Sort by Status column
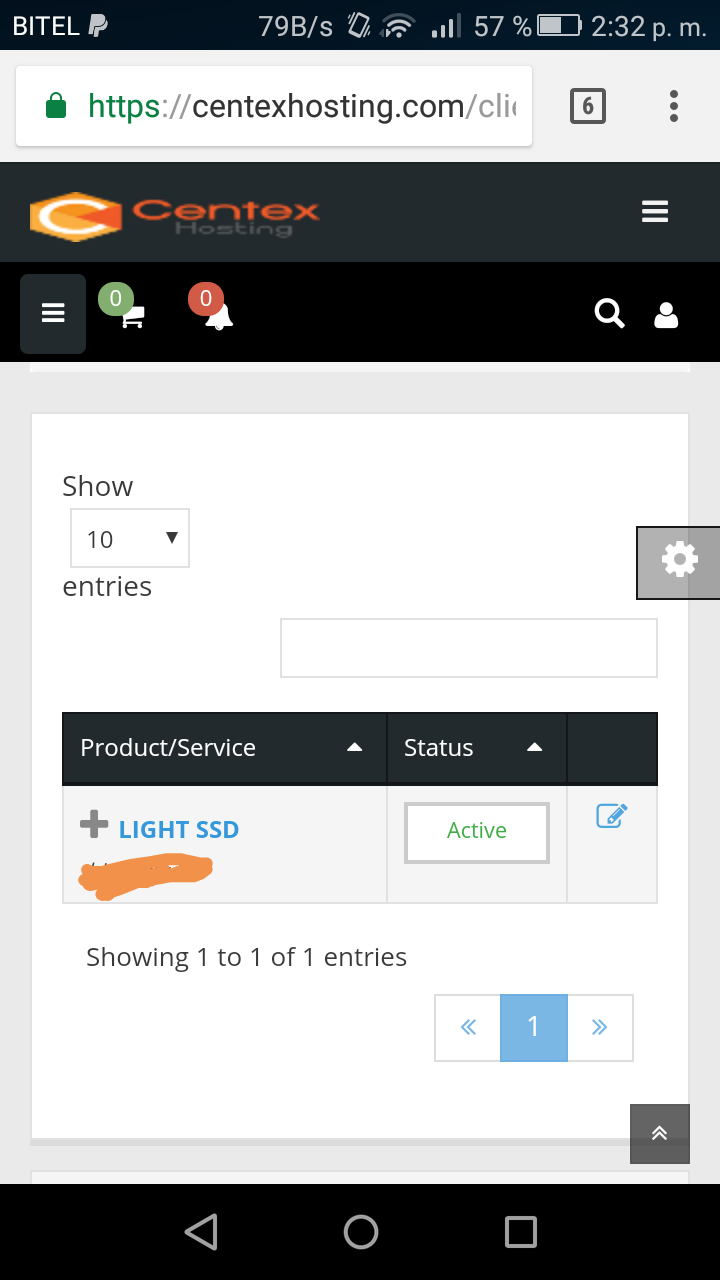 coord(477,748)
